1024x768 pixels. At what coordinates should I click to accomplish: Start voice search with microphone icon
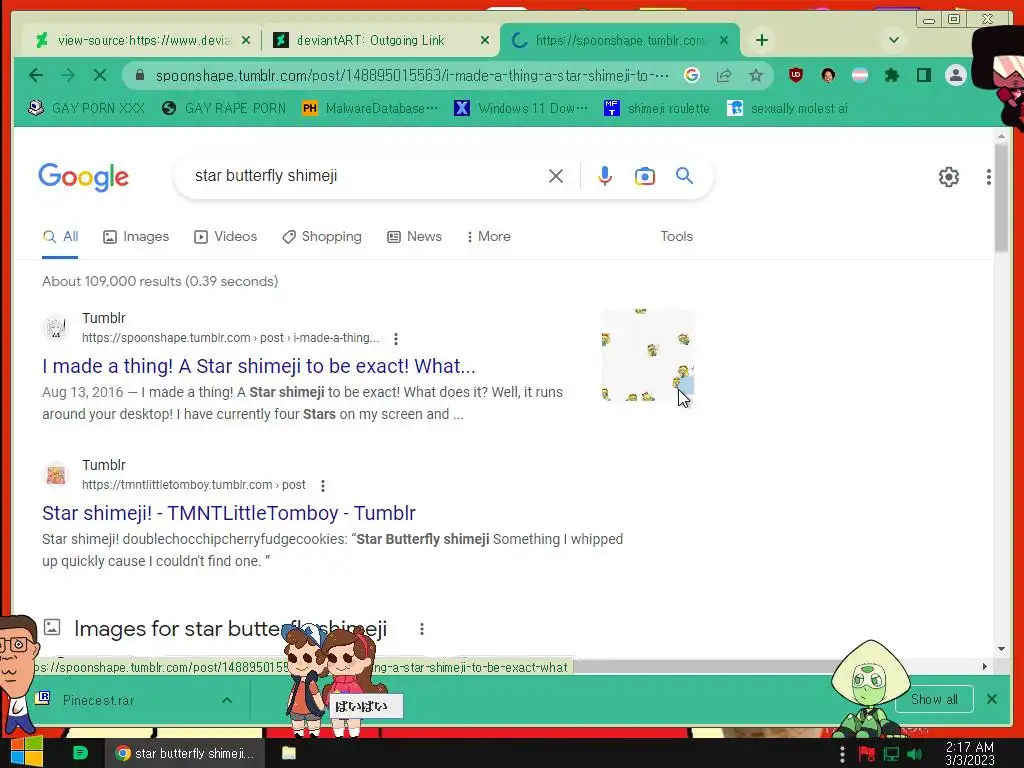coord(605,176)
